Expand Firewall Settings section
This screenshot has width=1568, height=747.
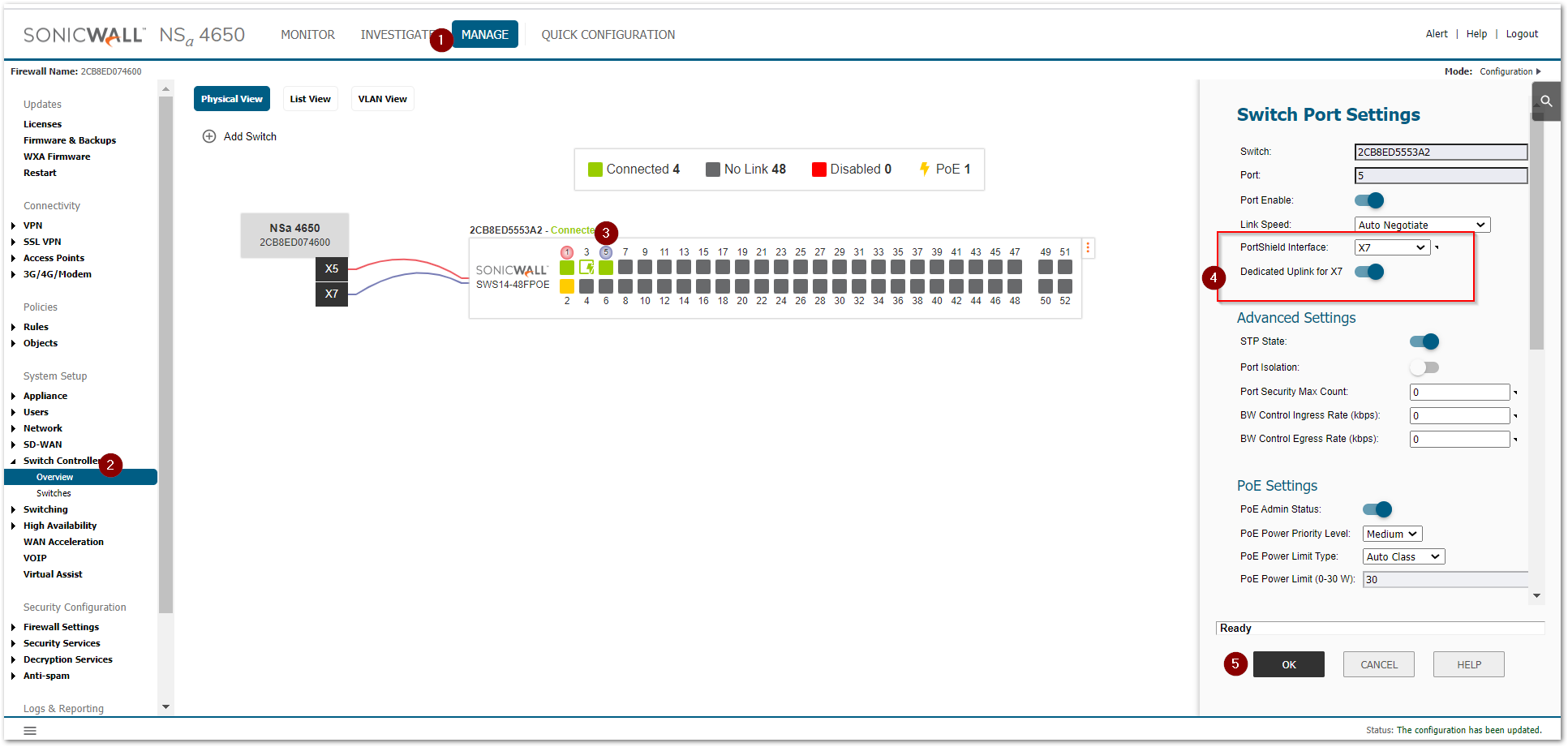coord(14,627)
